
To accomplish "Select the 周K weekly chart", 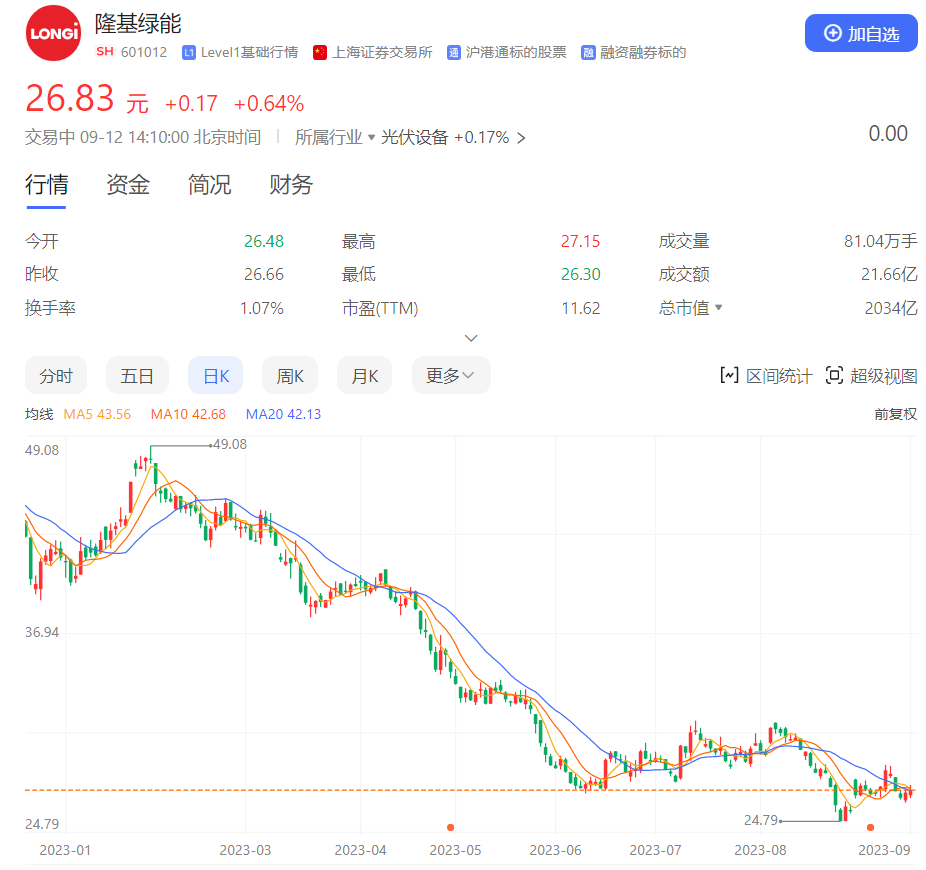I will click(x=290, y=376).
